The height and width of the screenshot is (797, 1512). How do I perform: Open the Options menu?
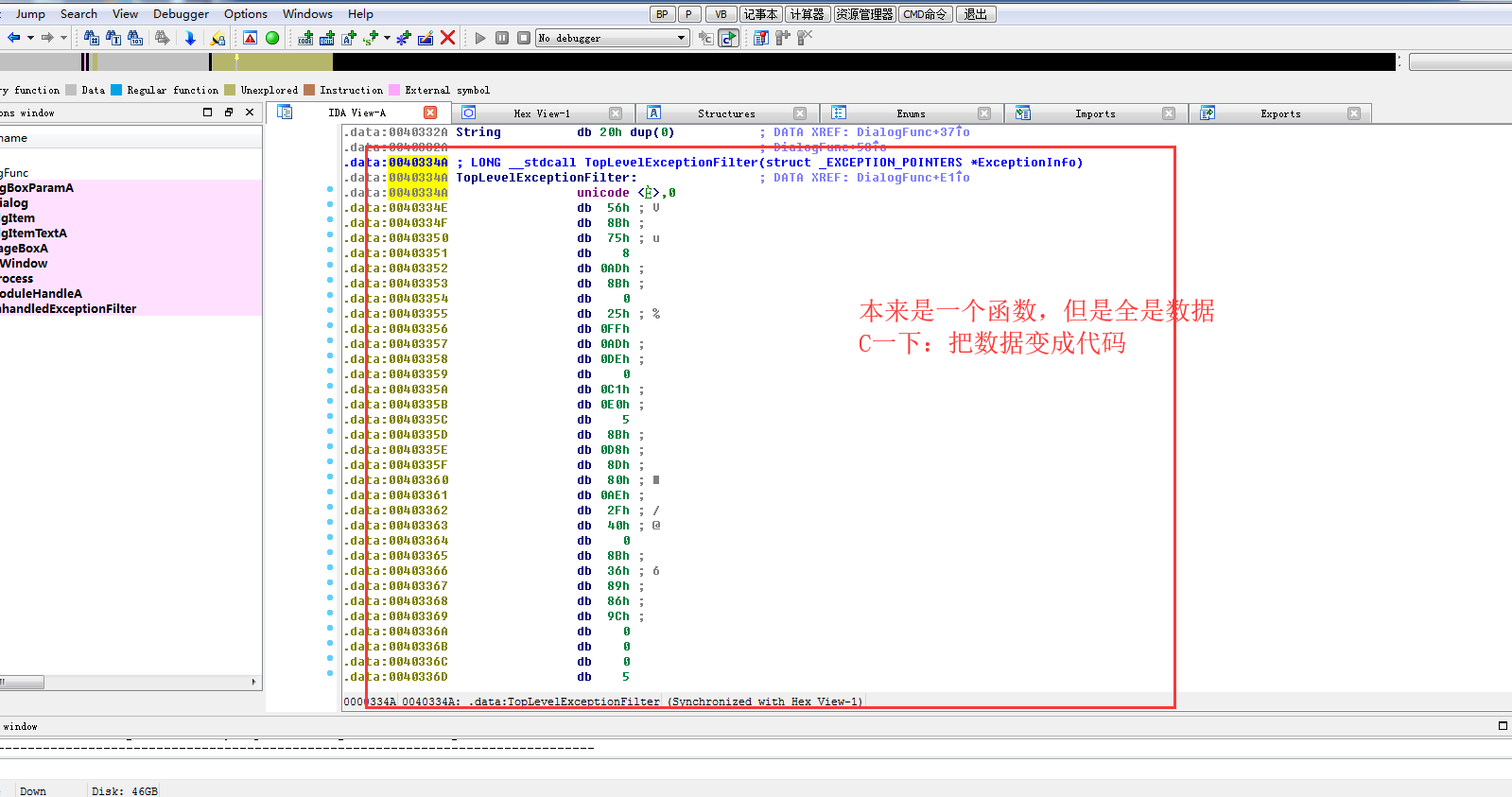(x=246, y=14)
